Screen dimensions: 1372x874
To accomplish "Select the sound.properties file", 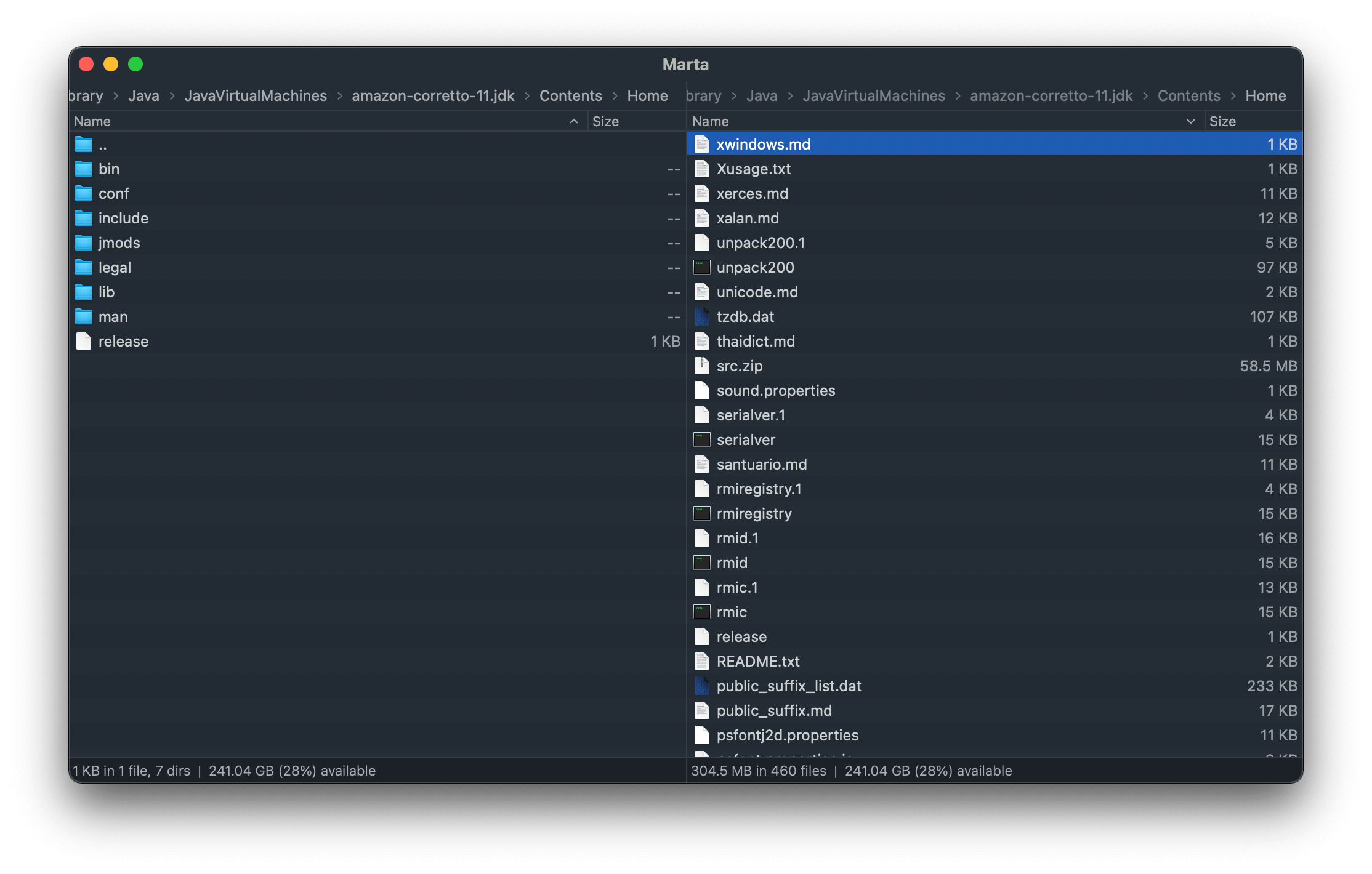I will [775, 391].
